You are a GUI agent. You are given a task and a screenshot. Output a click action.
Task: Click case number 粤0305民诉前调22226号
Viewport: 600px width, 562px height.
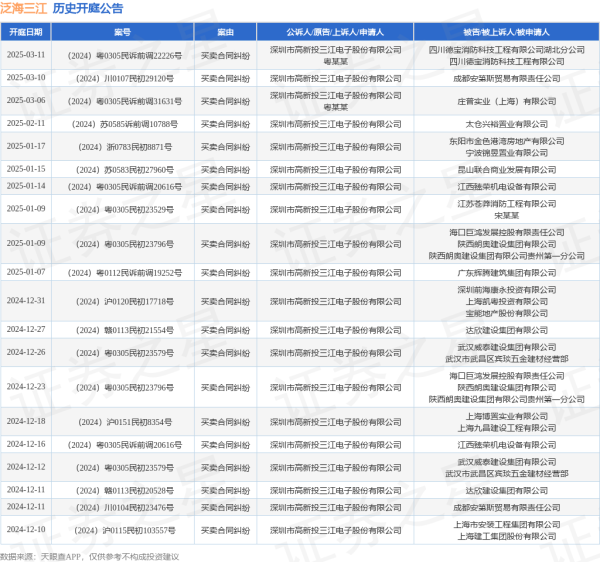click(x=125, y=56)
